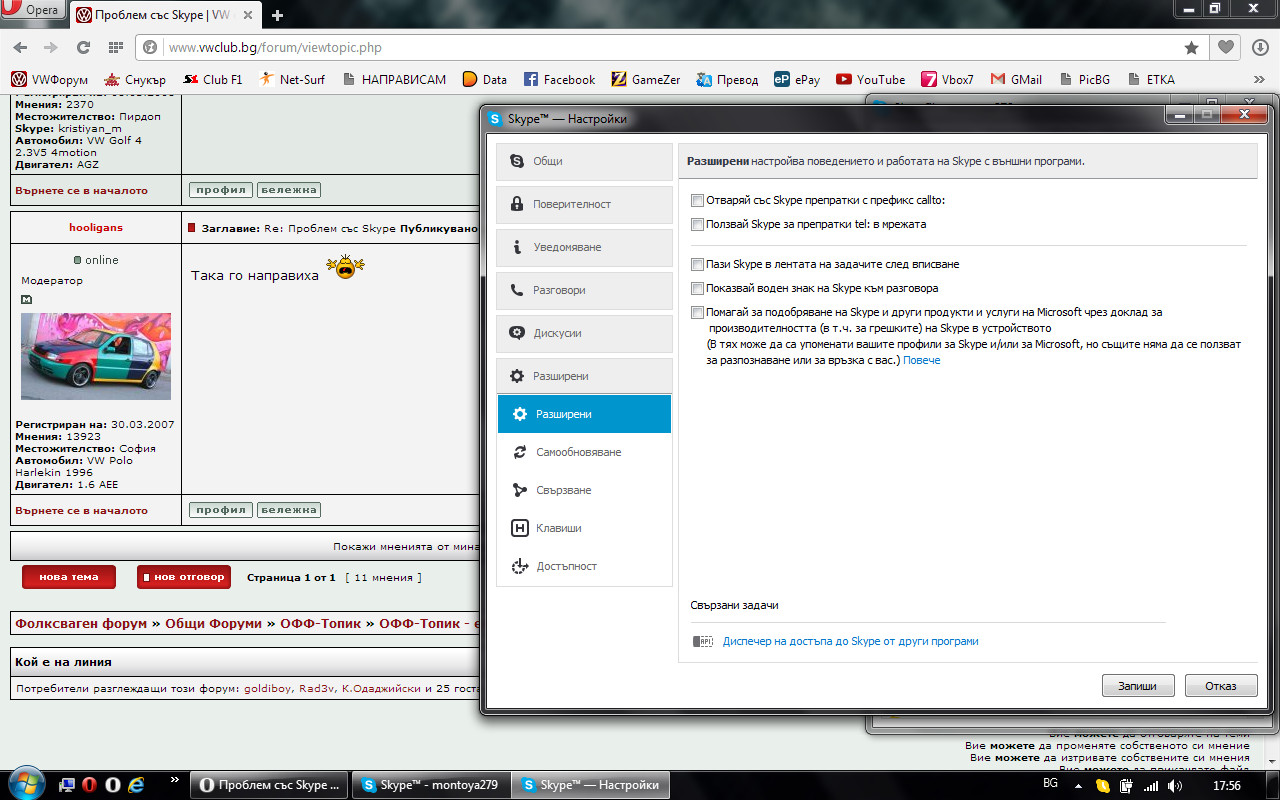Open the Club F1 bookmark
The height and width of the screenshot is (800, 1280).
coord(212,79)
